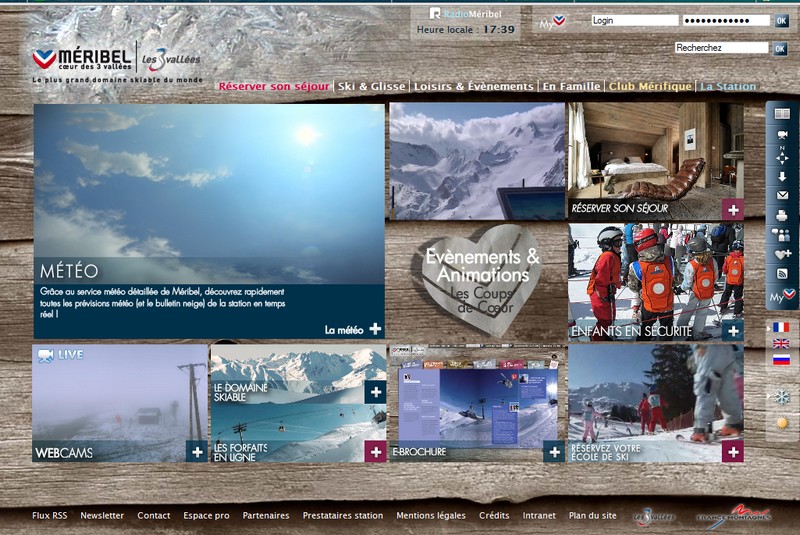Click the password input field
The height and width of the screenshot is (535, 800).
pos(726,20)
